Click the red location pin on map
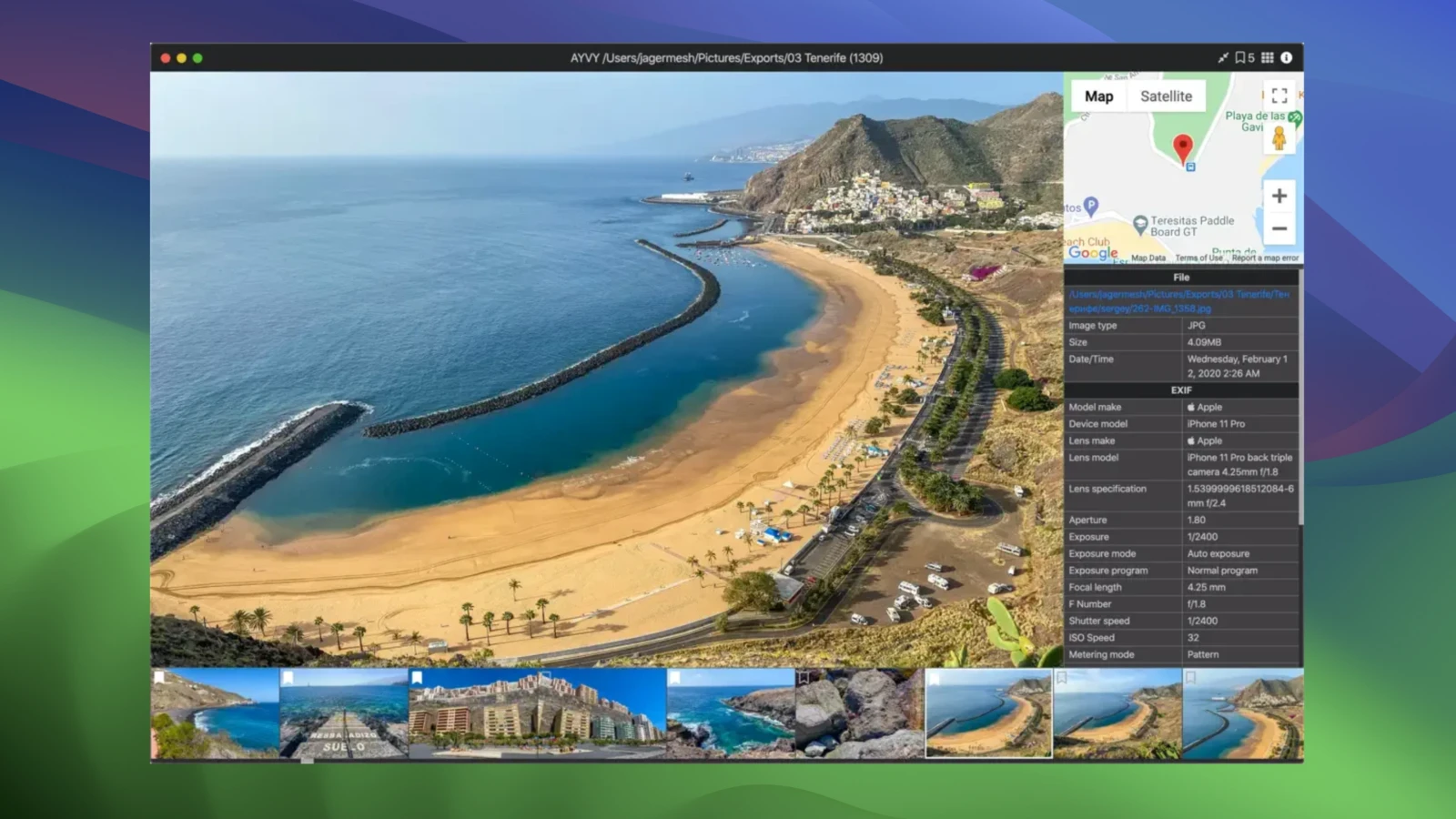The height and width of the screenshot is (819, 1456). click(1182, 147)
